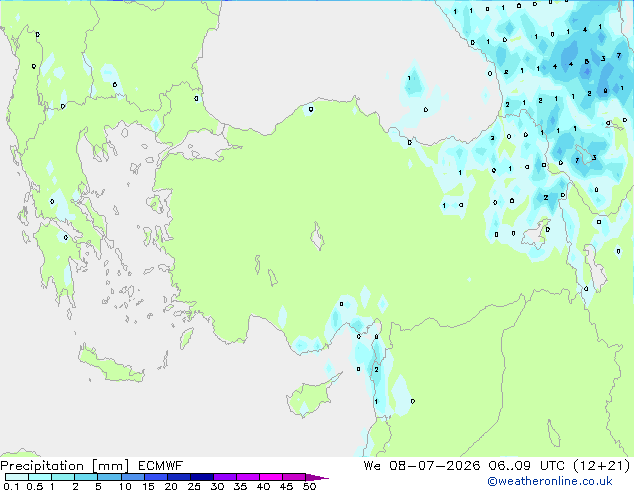Select the 20–25 mm legend swatch
The width and height of the screenshot is (634, 490).
click(179, 477)
